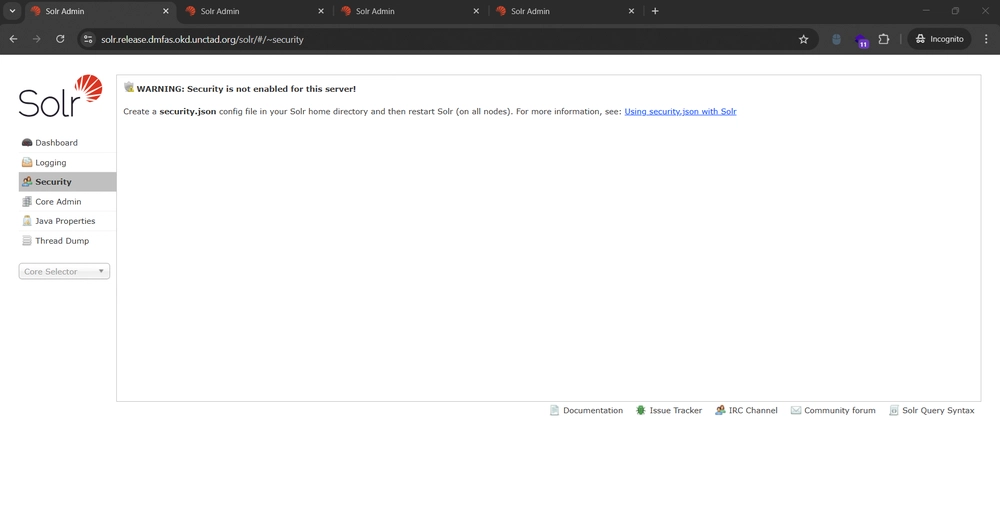Open the tab search dropdown arrow
This screenshot has height=528, width=1000.
(x=12, y=11)
